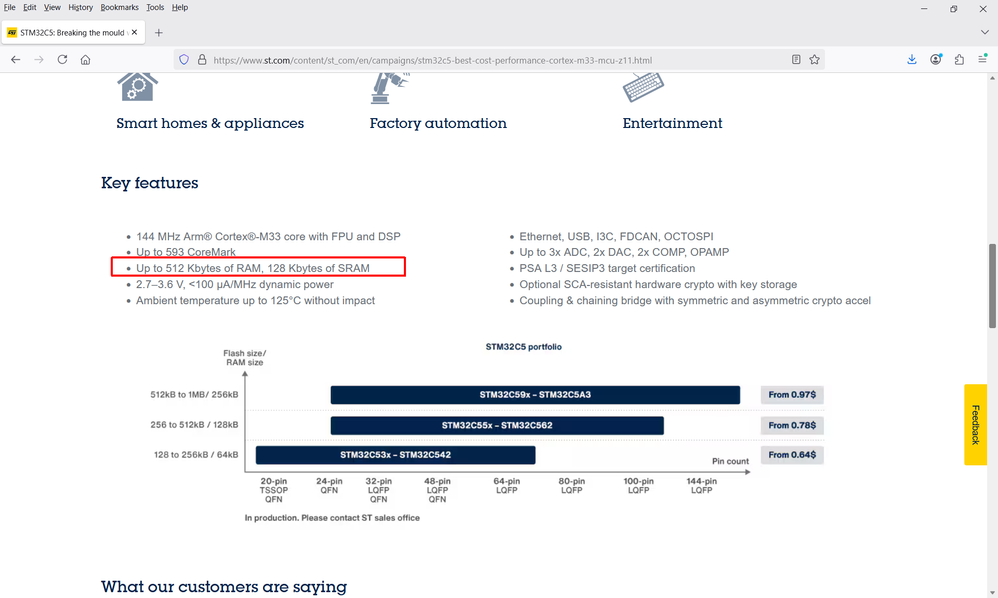Close the STM32C5 tab

[x=134, y=32]
